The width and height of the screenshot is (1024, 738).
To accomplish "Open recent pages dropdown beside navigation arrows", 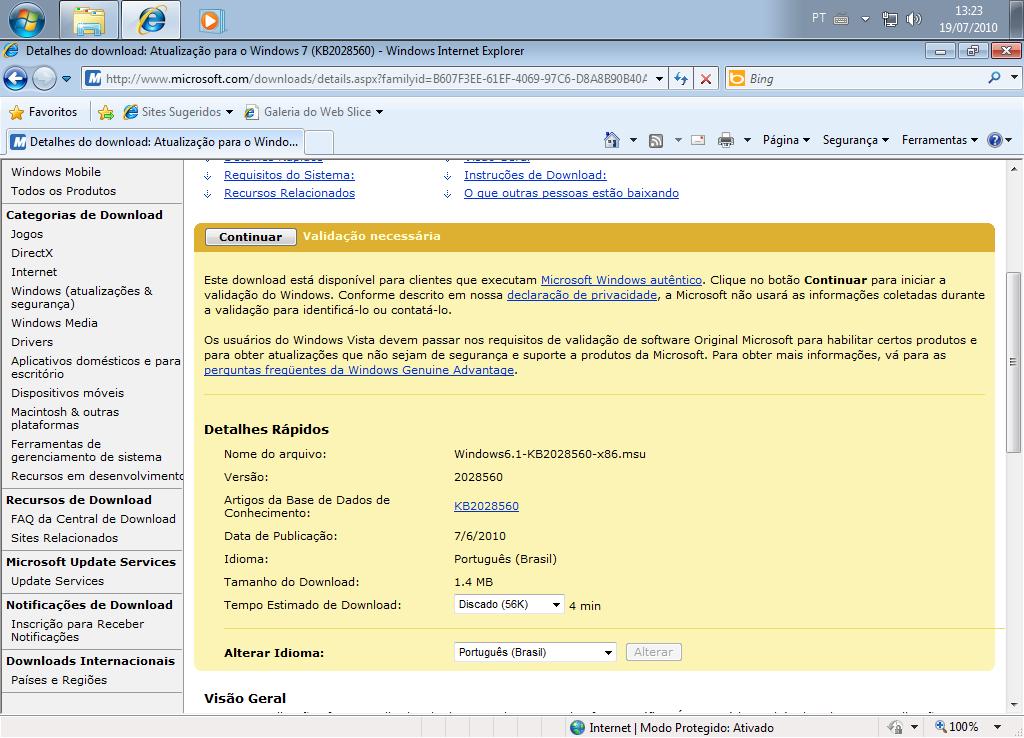I will click(67, 79).
